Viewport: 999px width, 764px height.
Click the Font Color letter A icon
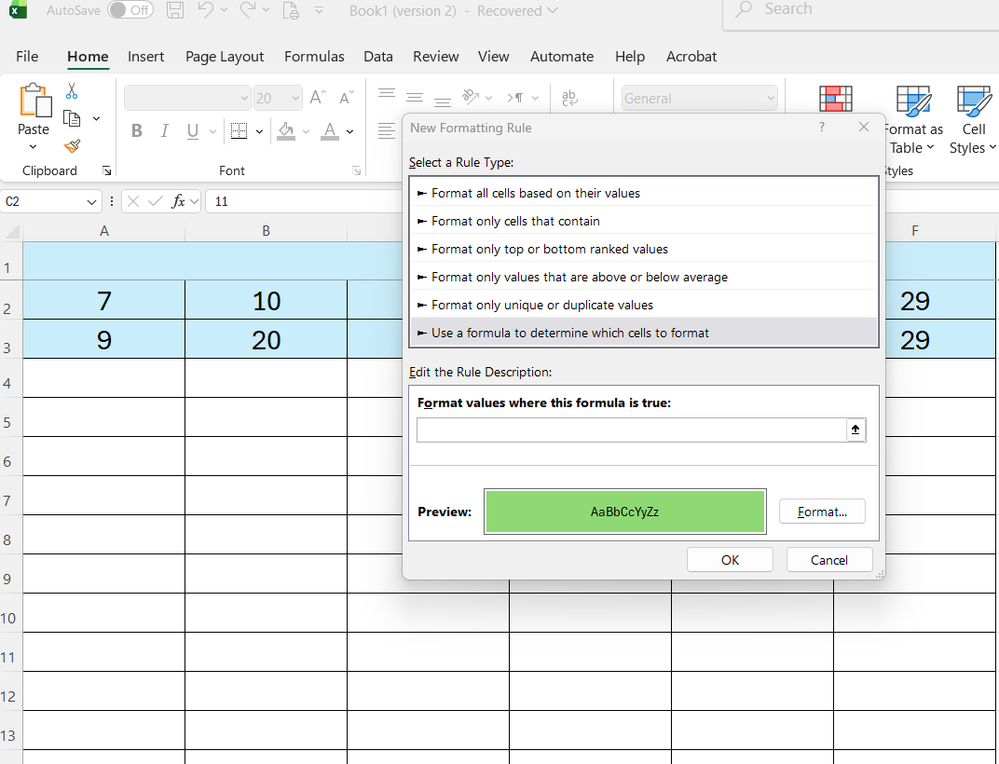pos(329,131)
